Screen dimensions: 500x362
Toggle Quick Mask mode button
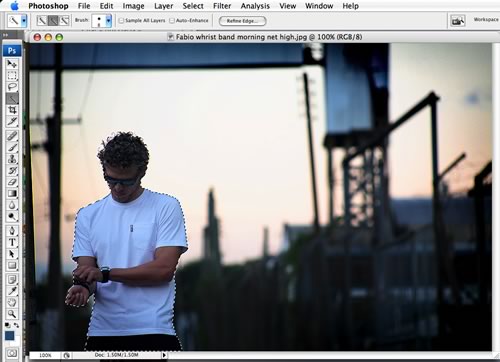(12, 353)
